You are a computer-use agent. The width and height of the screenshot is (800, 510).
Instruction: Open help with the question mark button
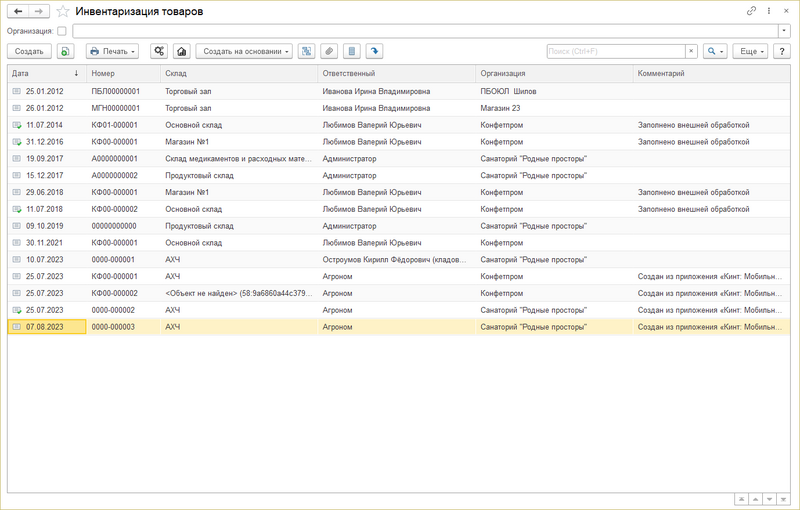(782, 51)
